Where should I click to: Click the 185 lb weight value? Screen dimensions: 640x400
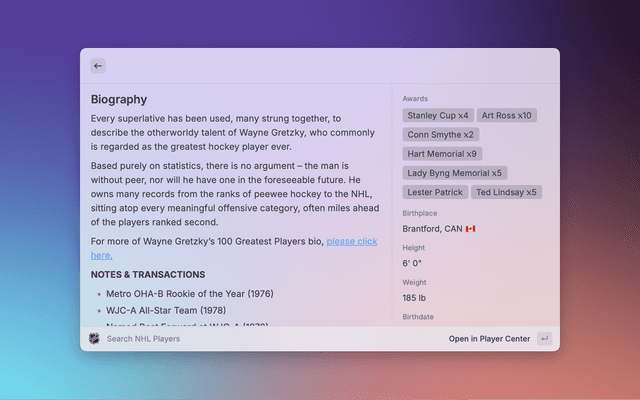416,298
